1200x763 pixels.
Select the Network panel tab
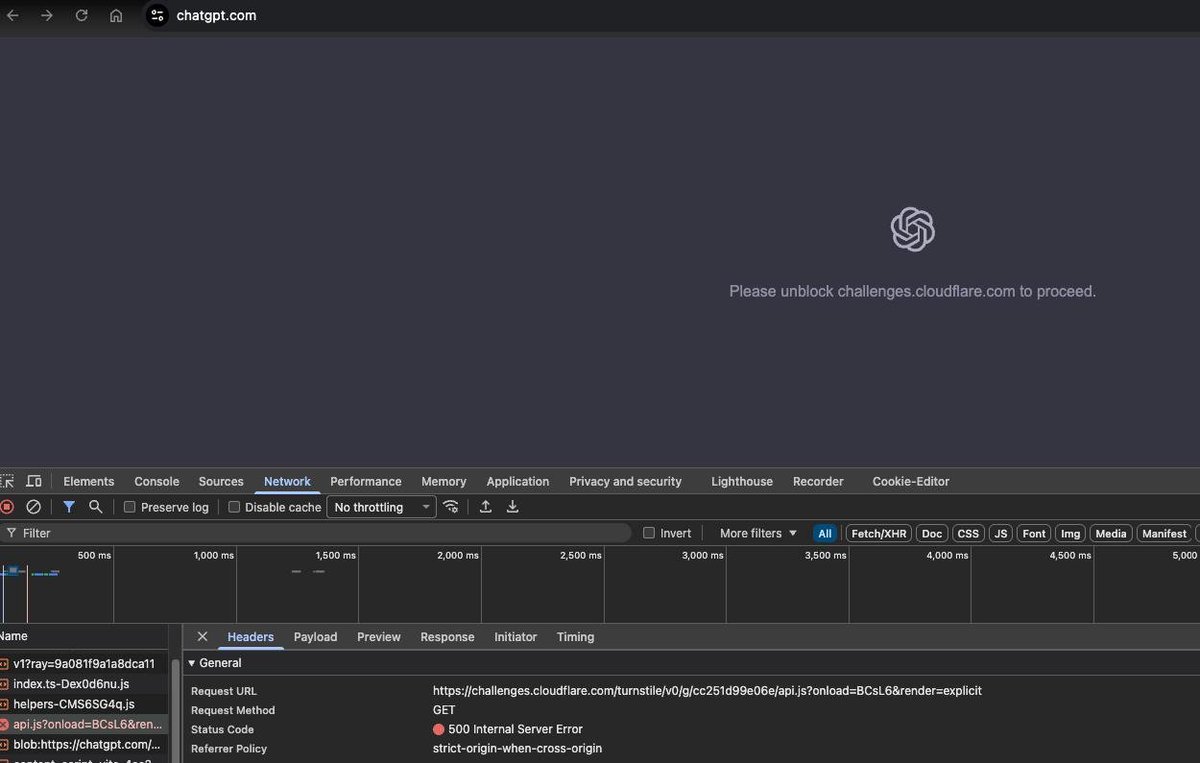[x=287, y=481]
